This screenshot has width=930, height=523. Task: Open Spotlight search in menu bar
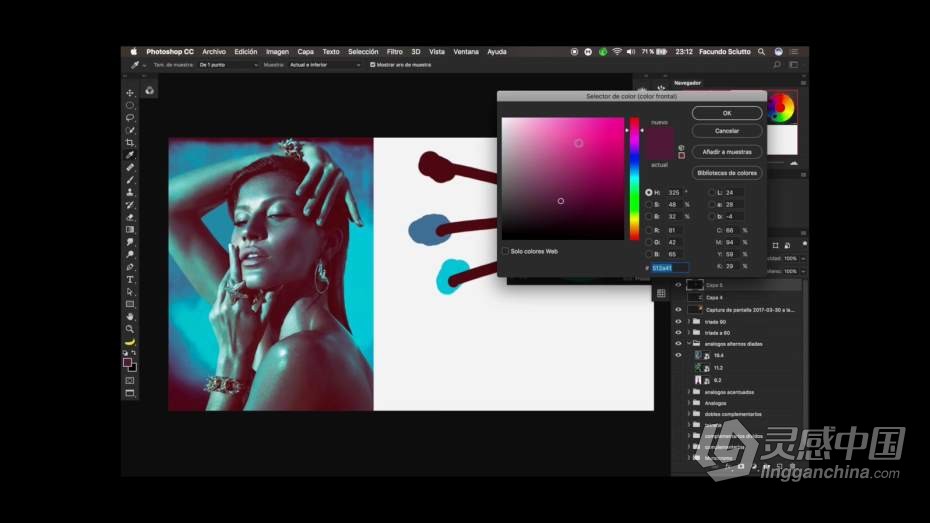click(x=762, y=52)
